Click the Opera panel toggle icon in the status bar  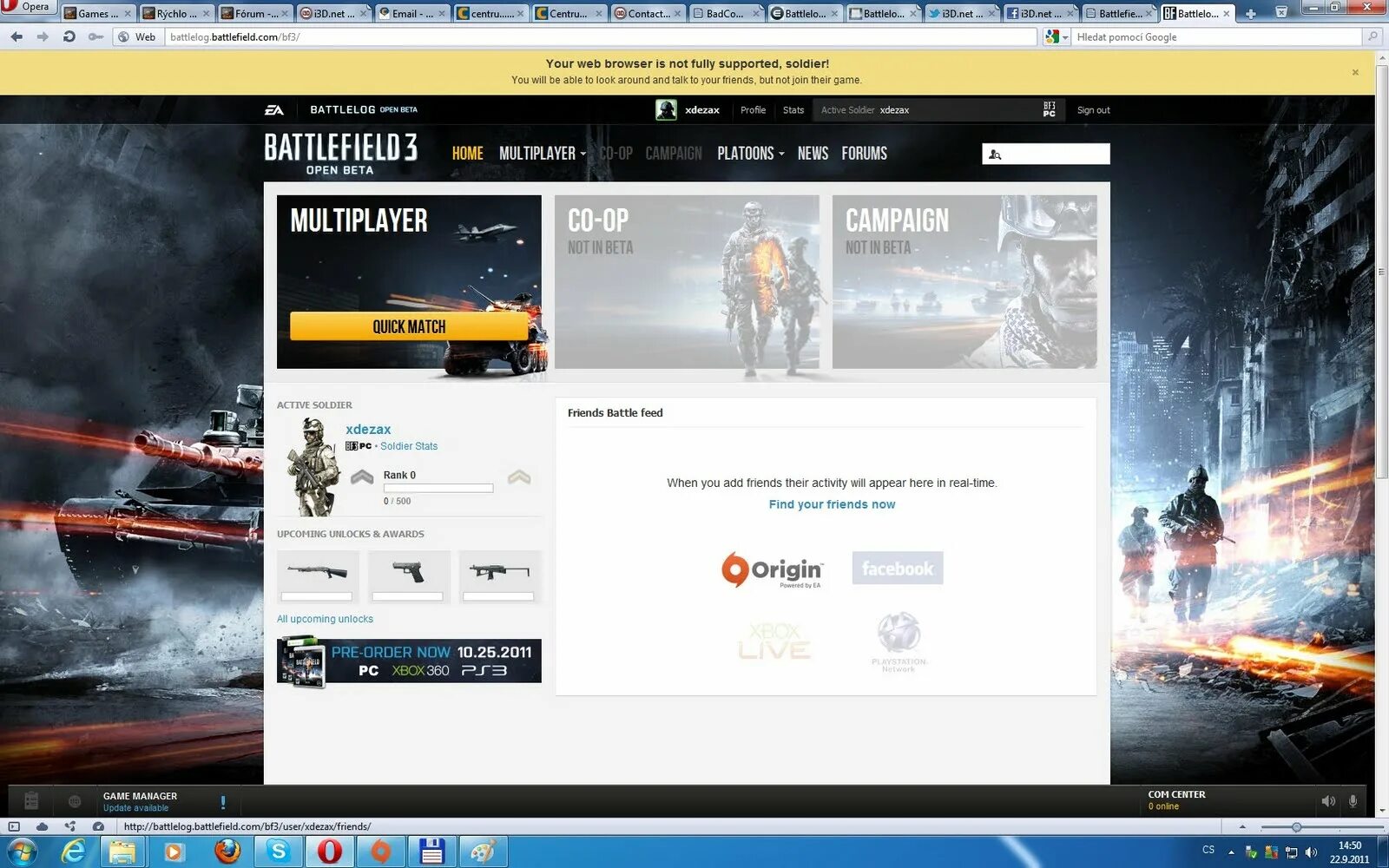tap(14, 826)
